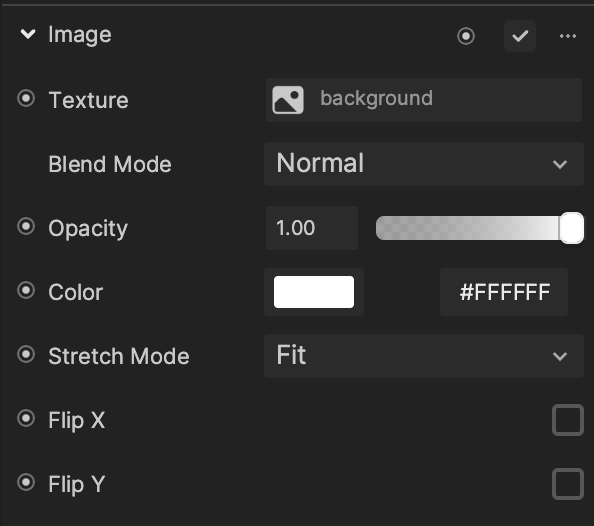Toggle the Image component enabled checkmark

click(520, 36)
